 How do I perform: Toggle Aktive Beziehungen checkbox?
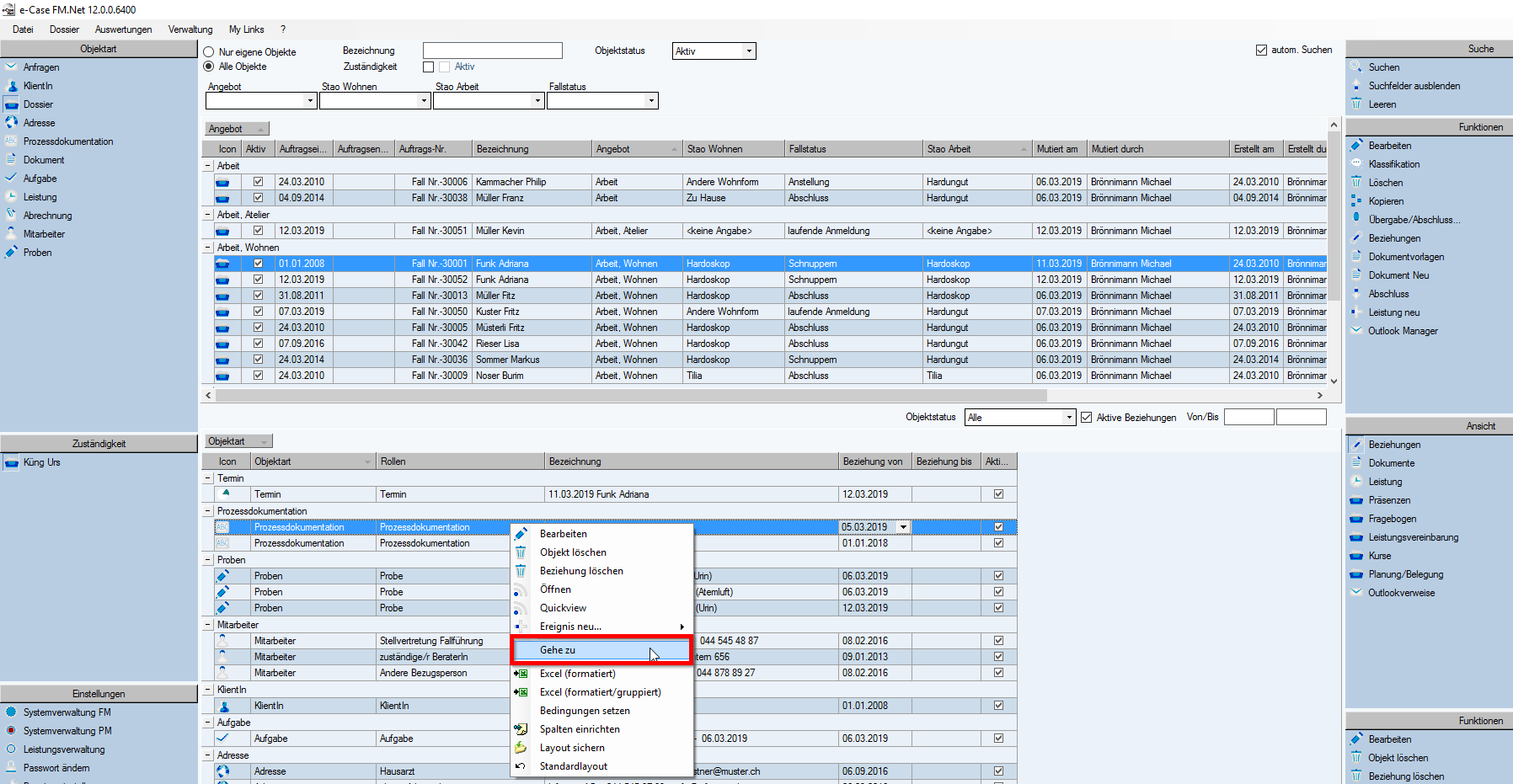point(1087,418)
